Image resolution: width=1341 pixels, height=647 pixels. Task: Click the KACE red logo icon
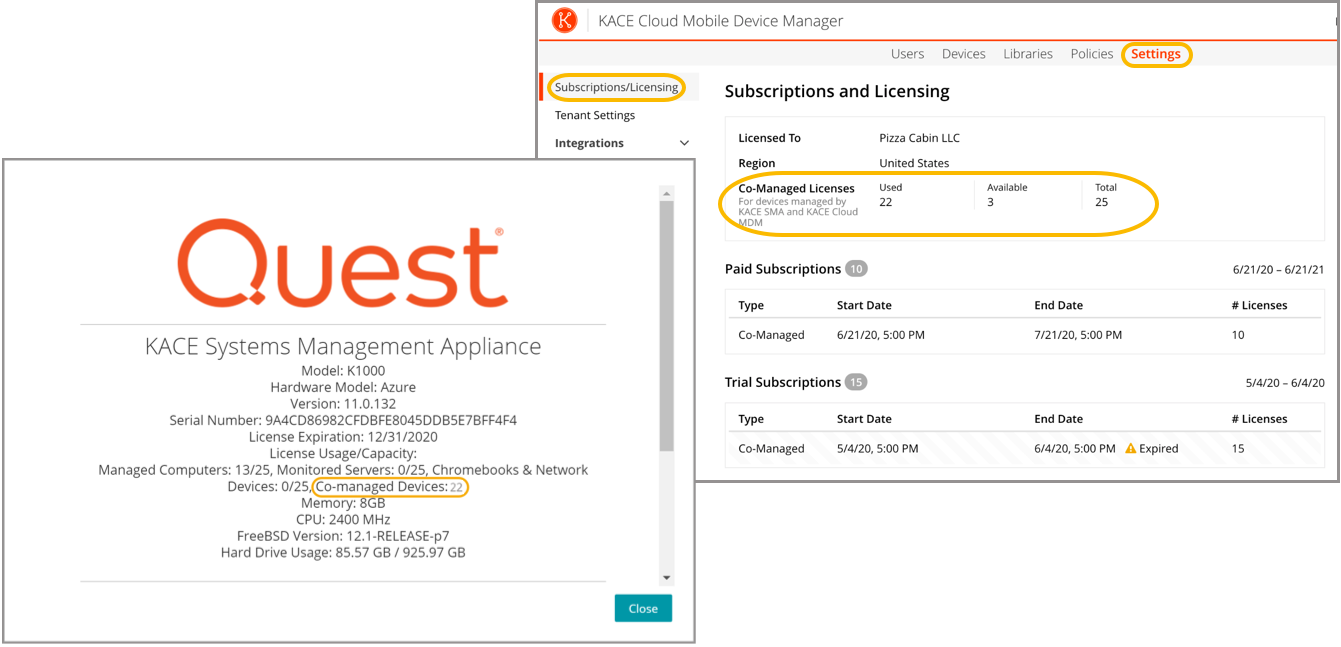(x=563, y=20)
